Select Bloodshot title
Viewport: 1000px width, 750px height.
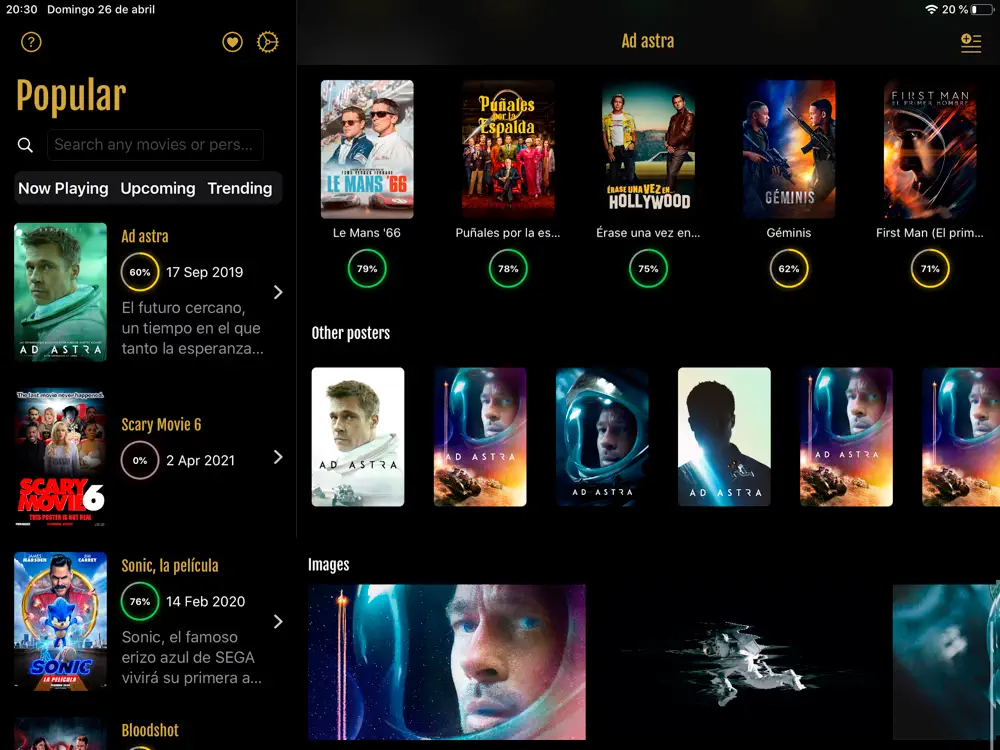[150, 730]
